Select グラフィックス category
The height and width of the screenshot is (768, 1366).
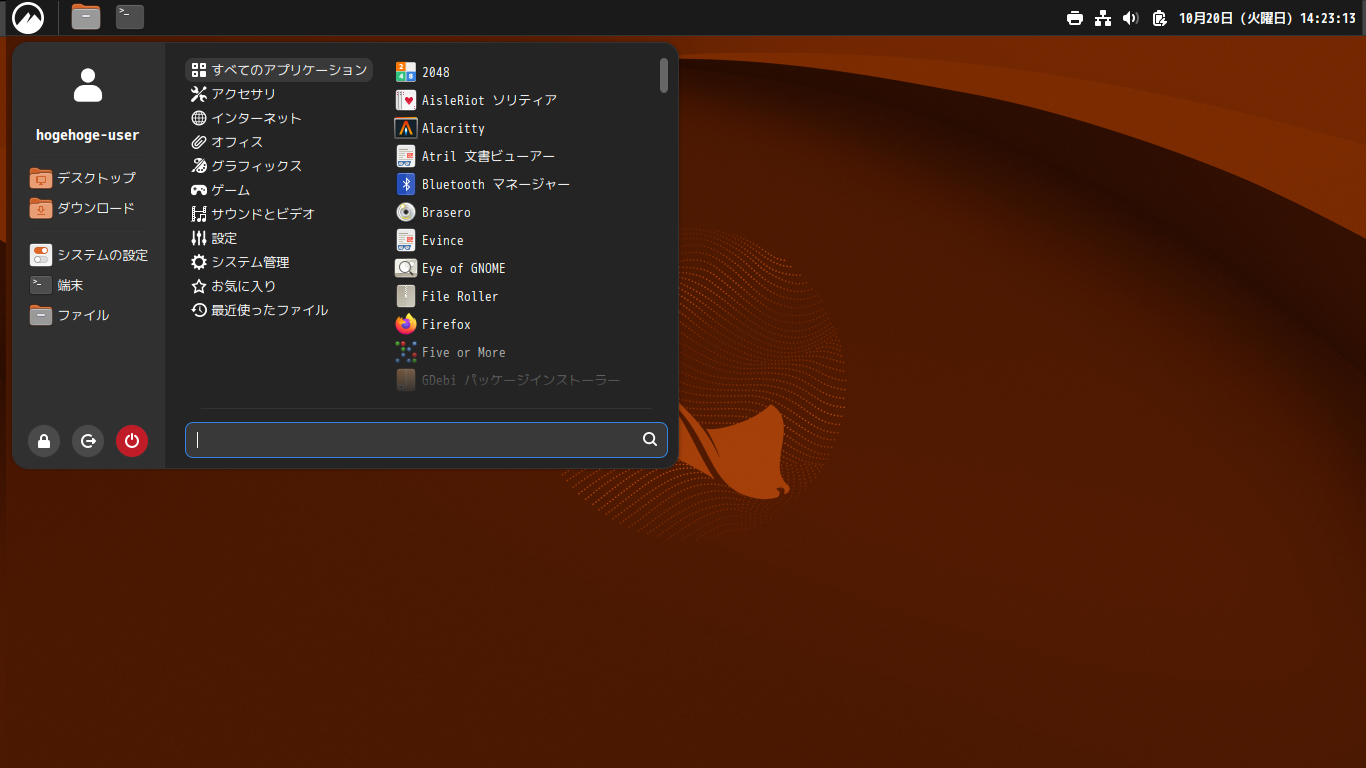246,166
